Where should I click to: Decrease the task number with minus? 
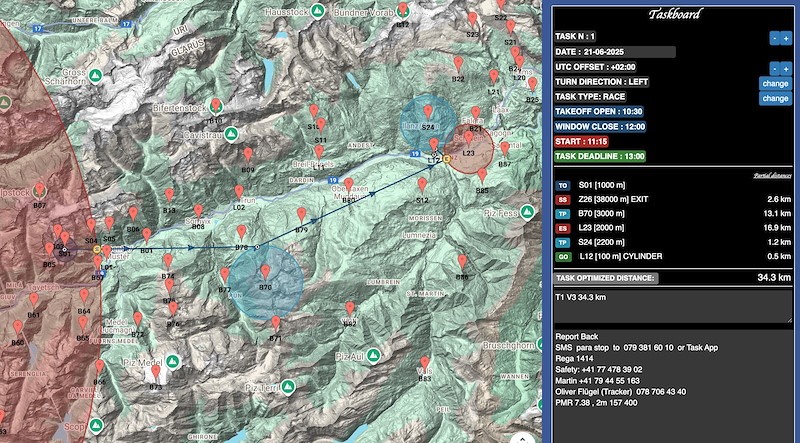point(773,37)
